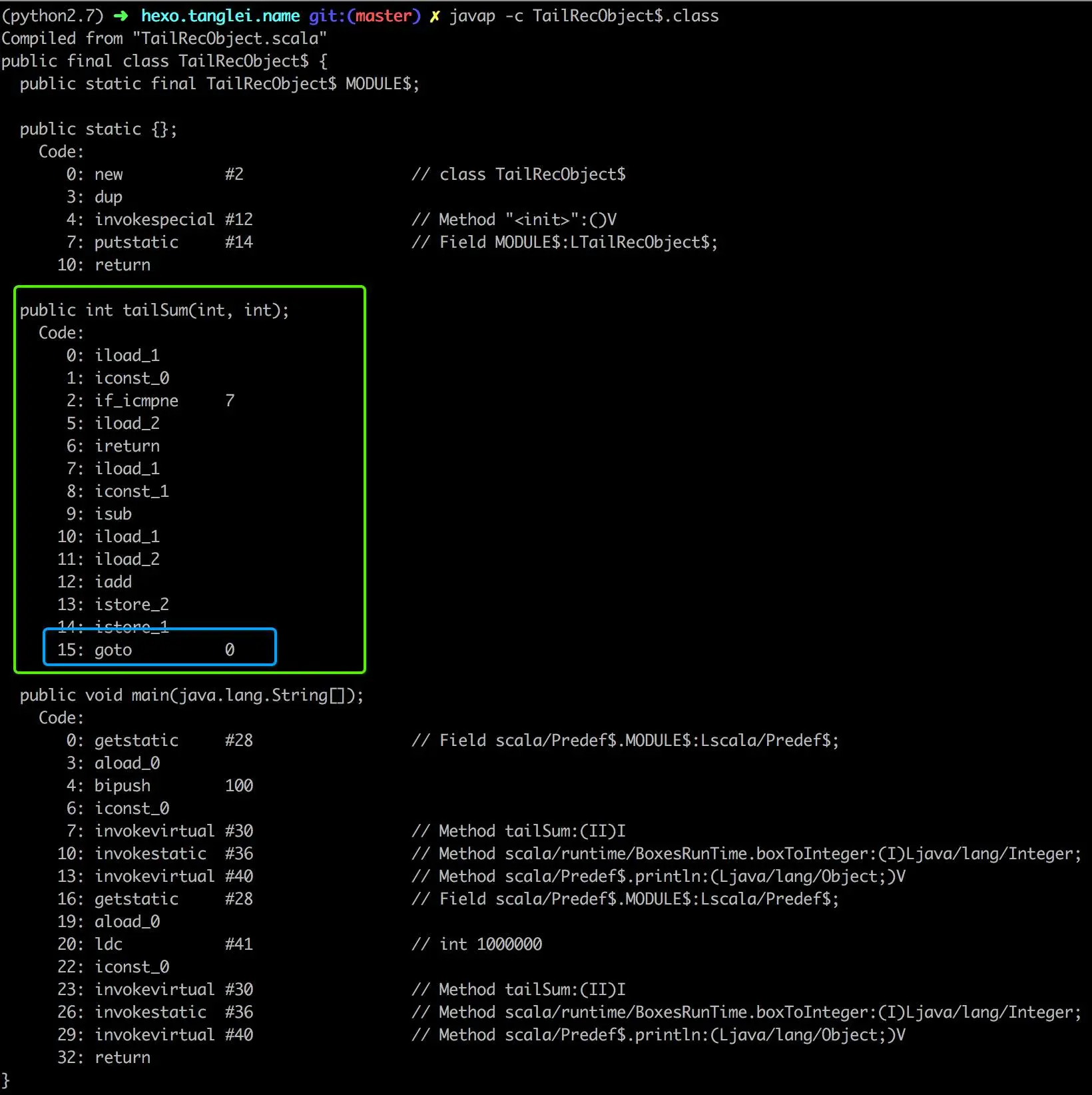Click the '8: iconst_1' instruction
The width and height of the screenshot is (1092, 1095).
pos(117,491)
